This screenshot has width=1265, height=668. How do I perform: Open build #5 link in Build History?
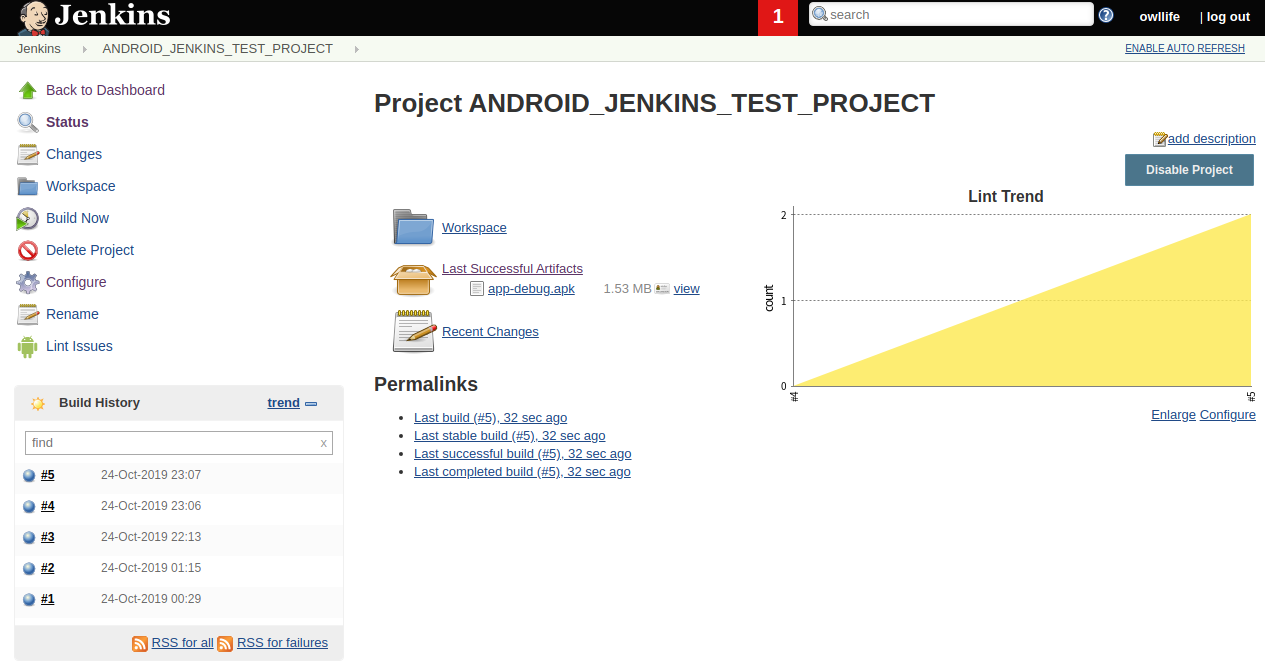[48, 475]
